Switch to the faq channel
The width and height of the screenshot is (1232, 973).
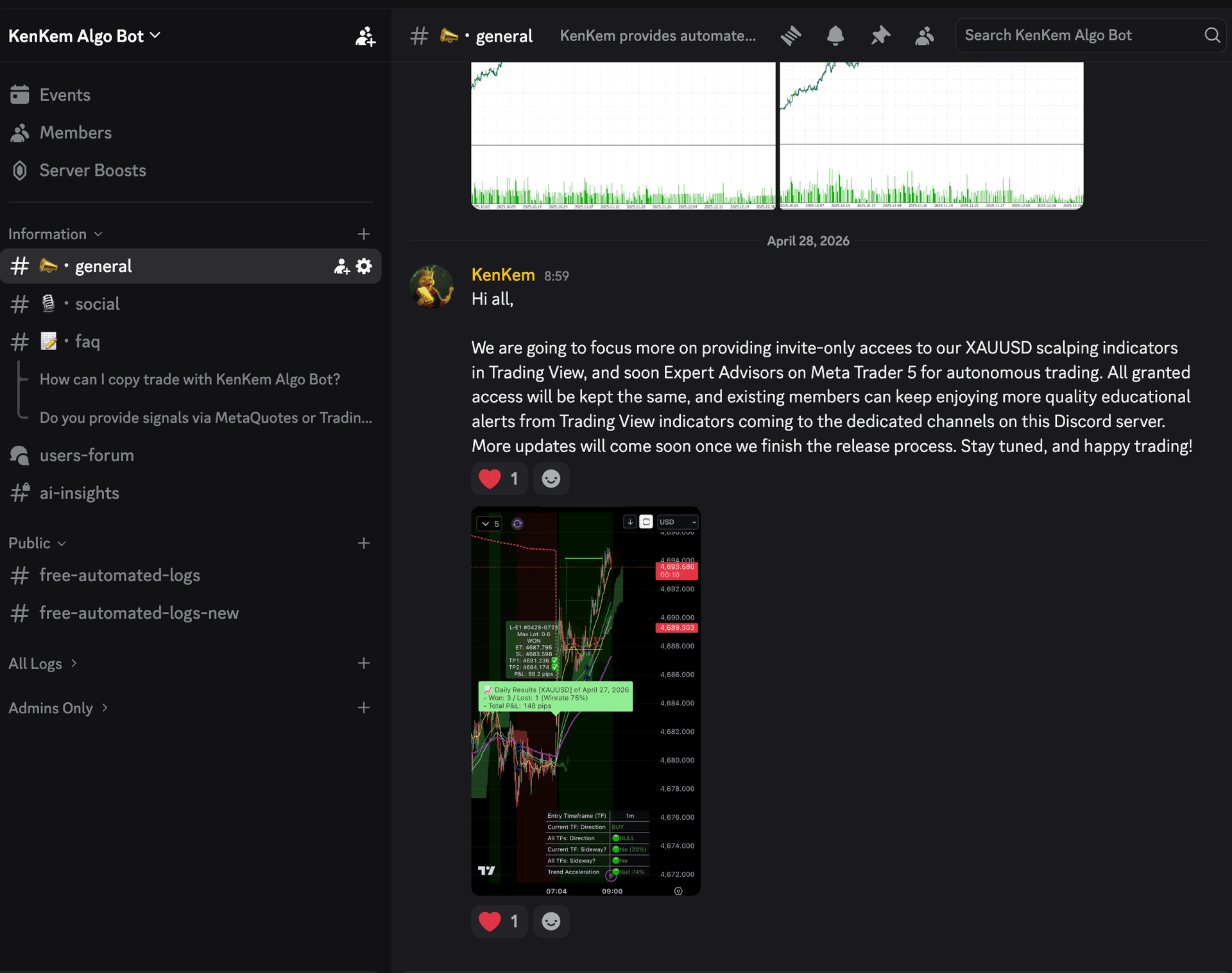(x=191, y=342)
